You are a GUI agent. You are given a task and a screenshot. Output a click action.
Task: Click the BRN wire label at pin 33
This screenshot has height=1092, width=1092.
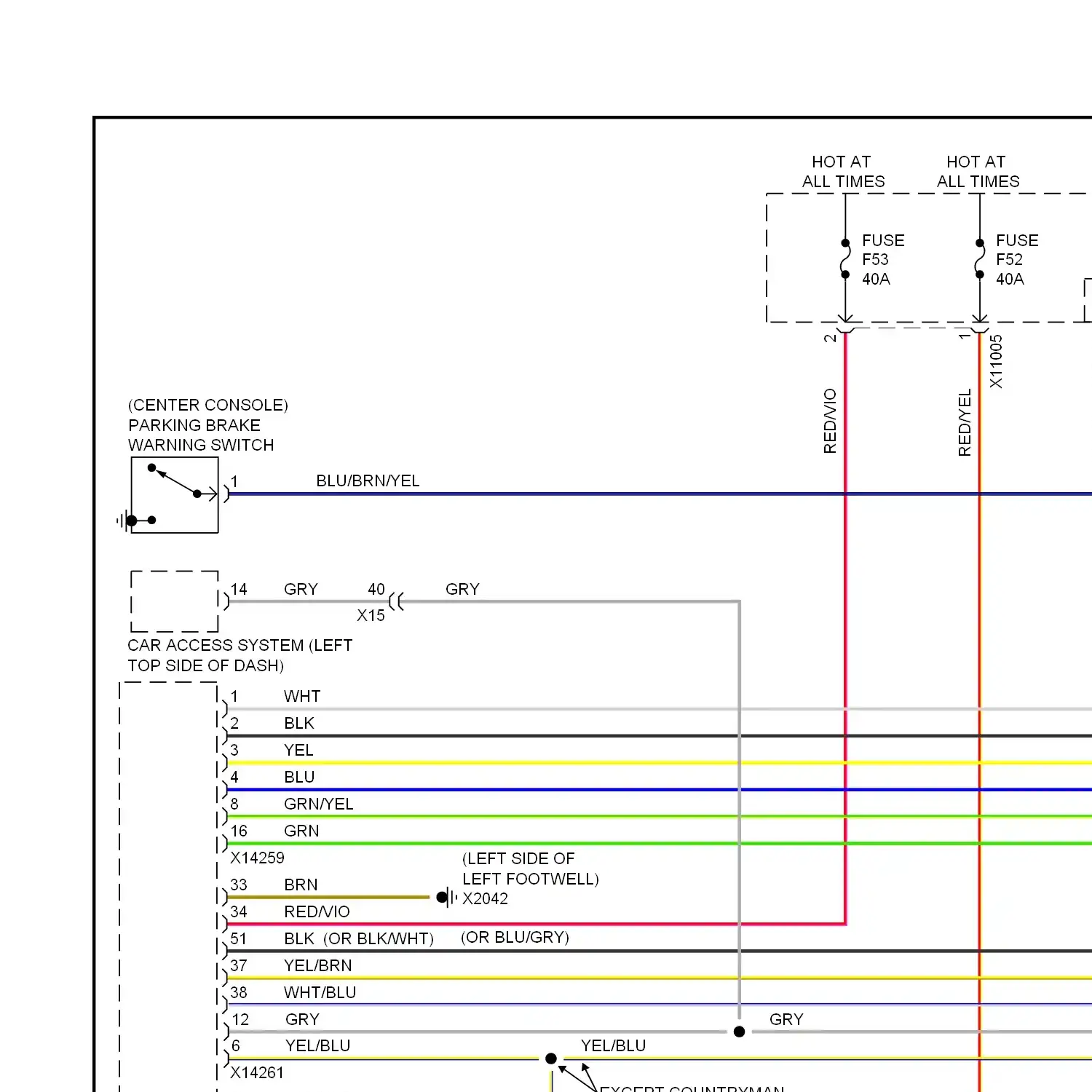301,885
